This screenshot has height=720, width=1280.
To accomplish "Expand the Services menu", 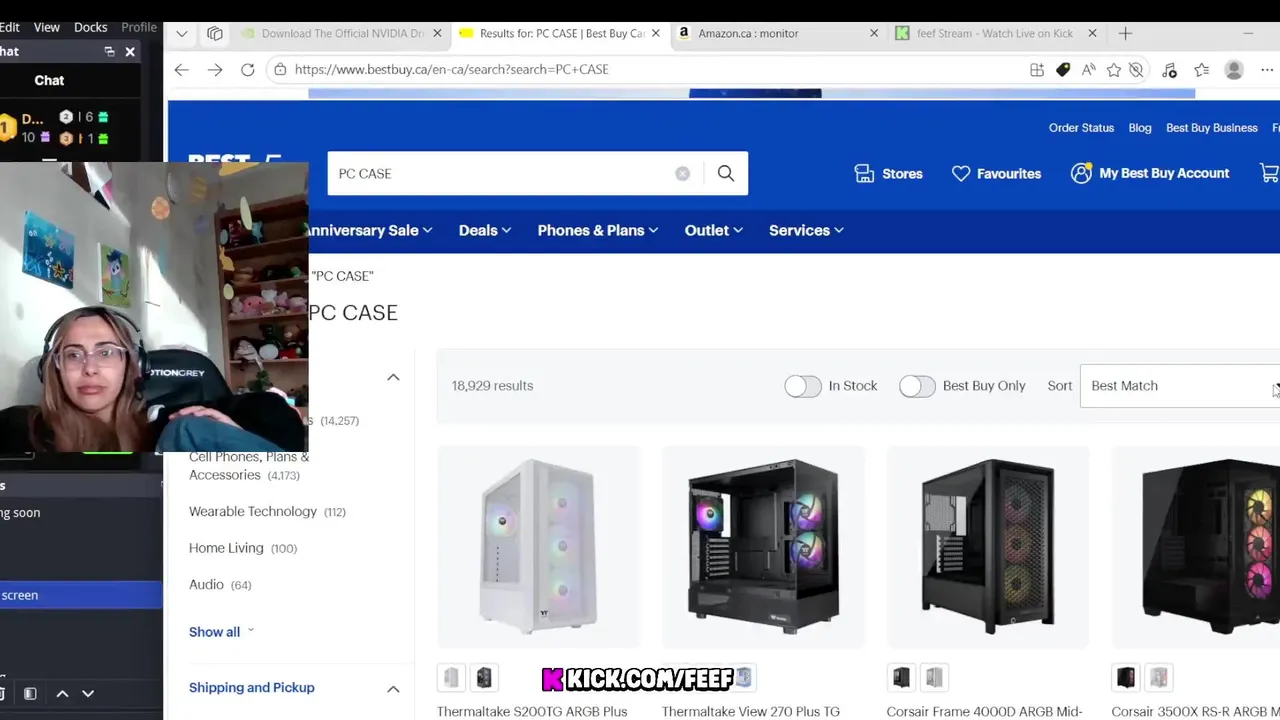I will 806,230.
